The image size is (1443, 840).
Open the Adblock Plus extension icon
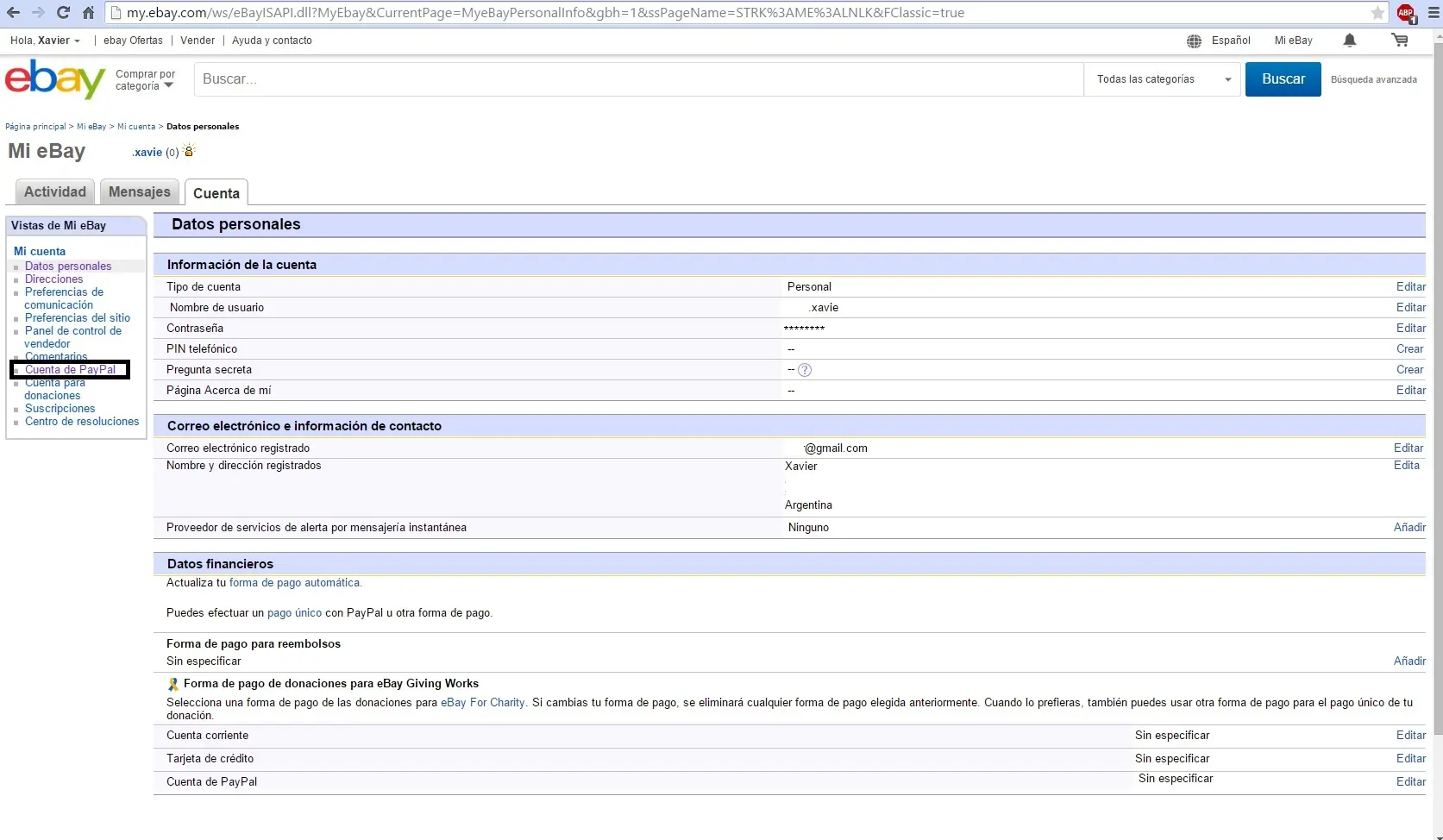click(x=1406, y=13)
